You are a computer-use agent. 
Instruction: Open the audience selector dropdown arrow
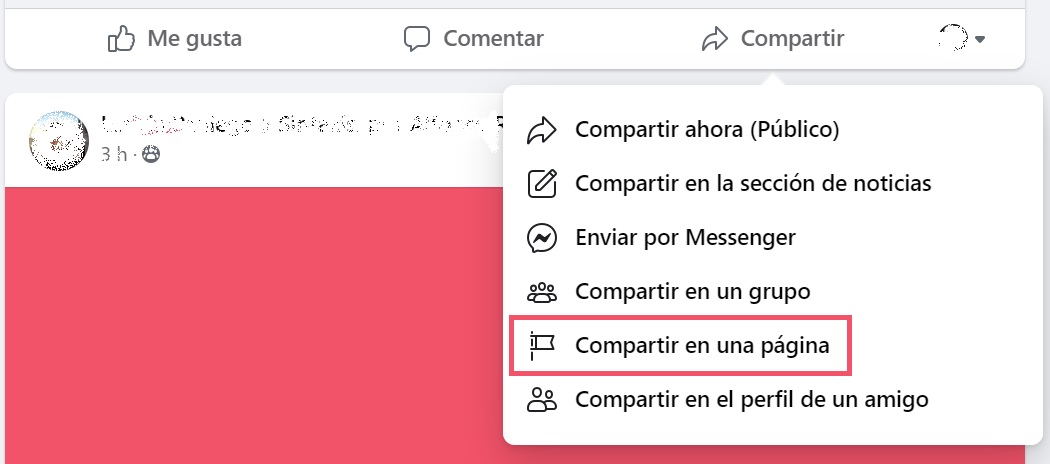(980, 39)
